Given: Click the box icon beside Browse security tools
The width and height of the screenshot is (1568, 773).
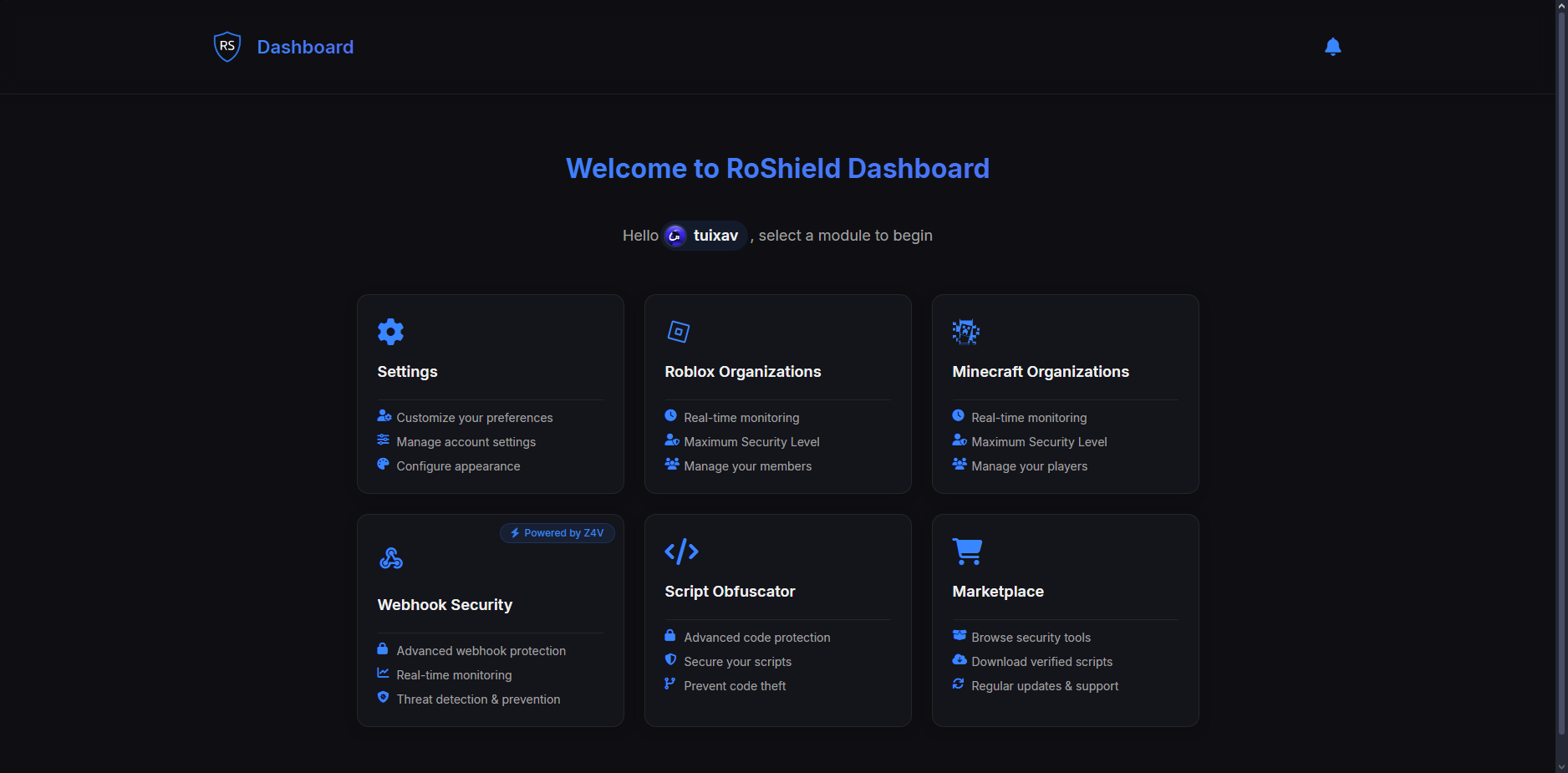Looking at the screenshot, I should [x=960, y=636].
